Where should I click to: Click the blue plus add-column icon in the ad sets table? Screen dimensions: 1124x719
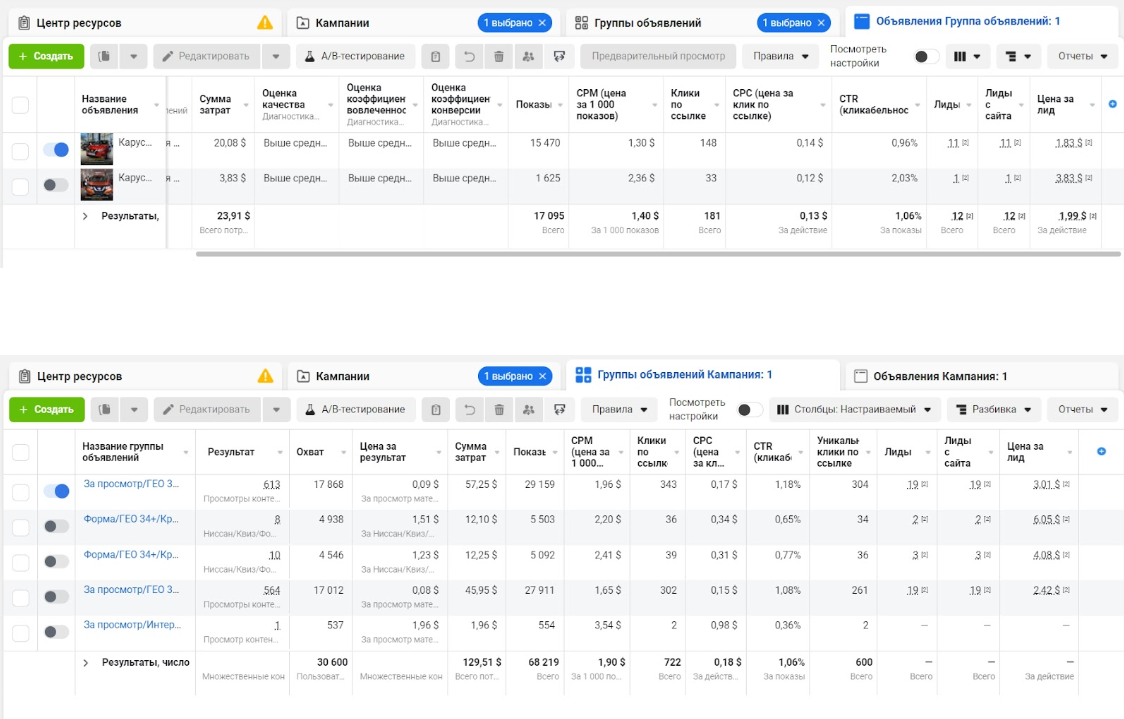tap(1102, 451)
